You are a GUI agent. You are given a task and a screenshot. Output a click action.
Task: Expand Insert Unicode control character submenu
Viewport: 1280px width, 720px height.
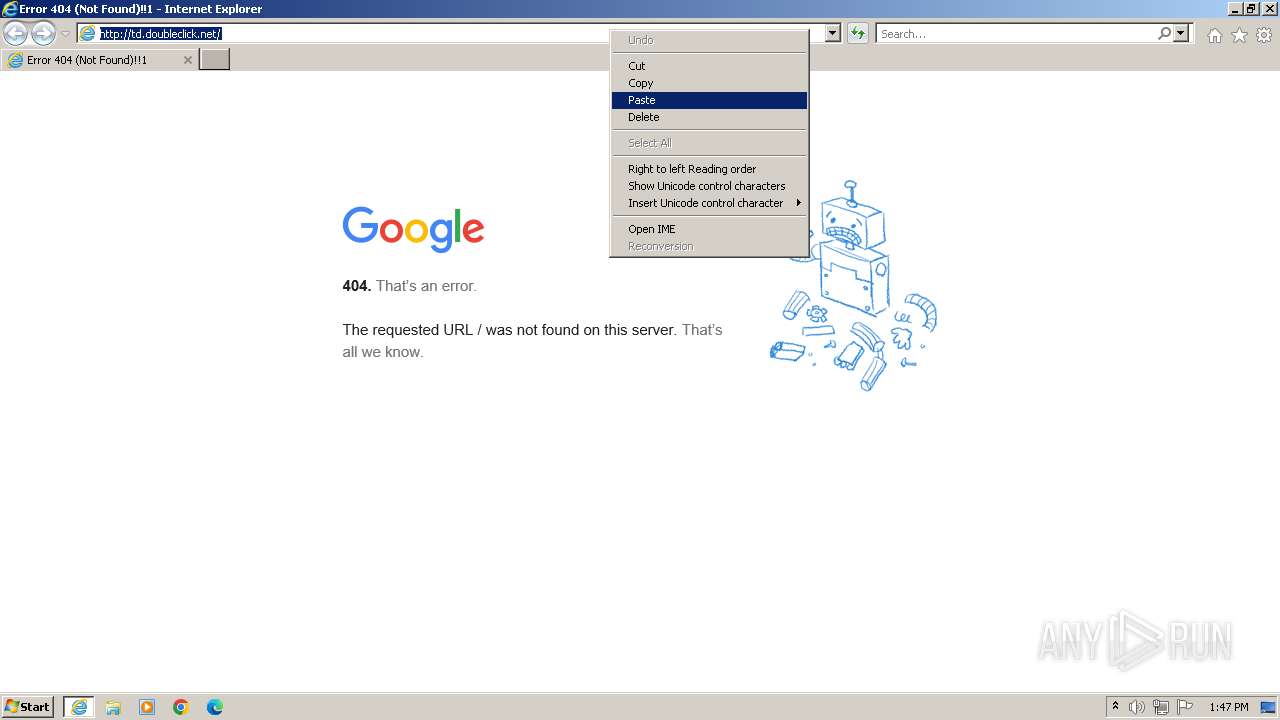pyautogui.click(x=709, y=203)
